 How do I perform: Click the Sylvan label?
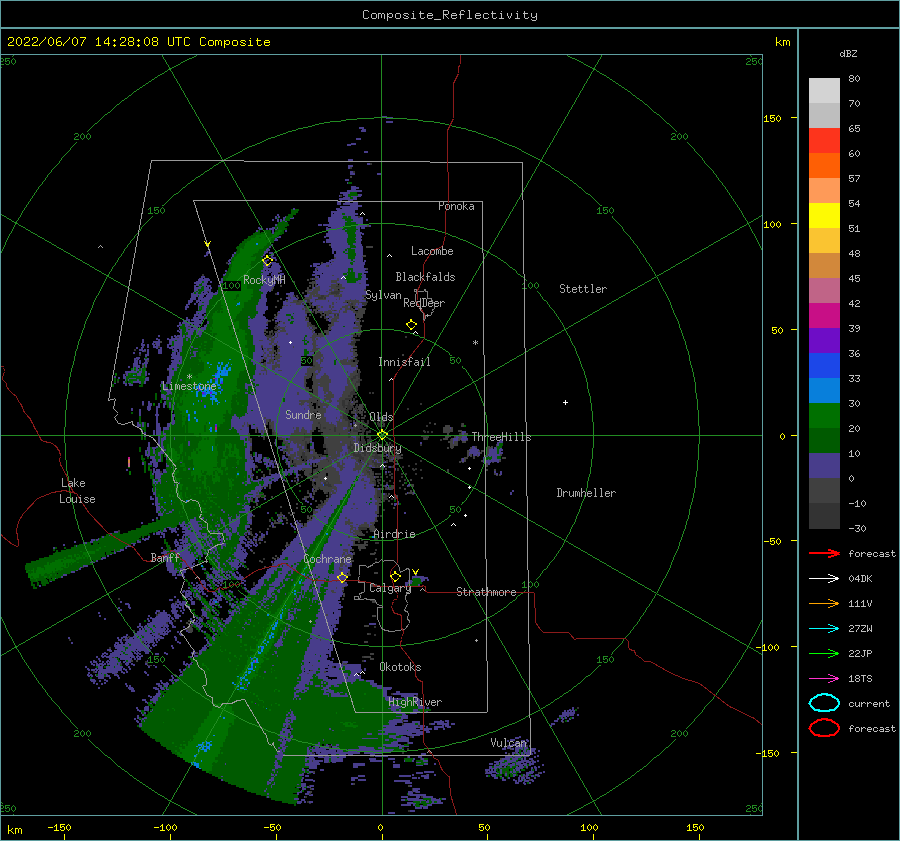point(383,295)
